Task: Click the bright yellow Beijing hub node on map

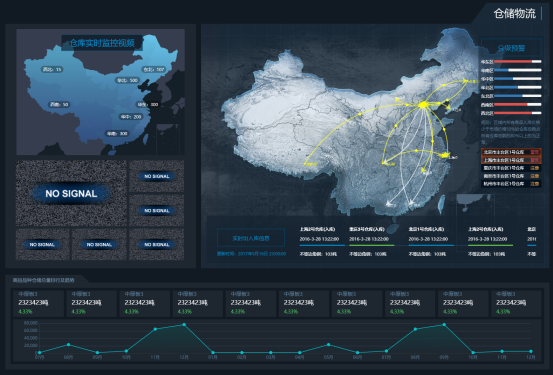Action: [423, 104]
